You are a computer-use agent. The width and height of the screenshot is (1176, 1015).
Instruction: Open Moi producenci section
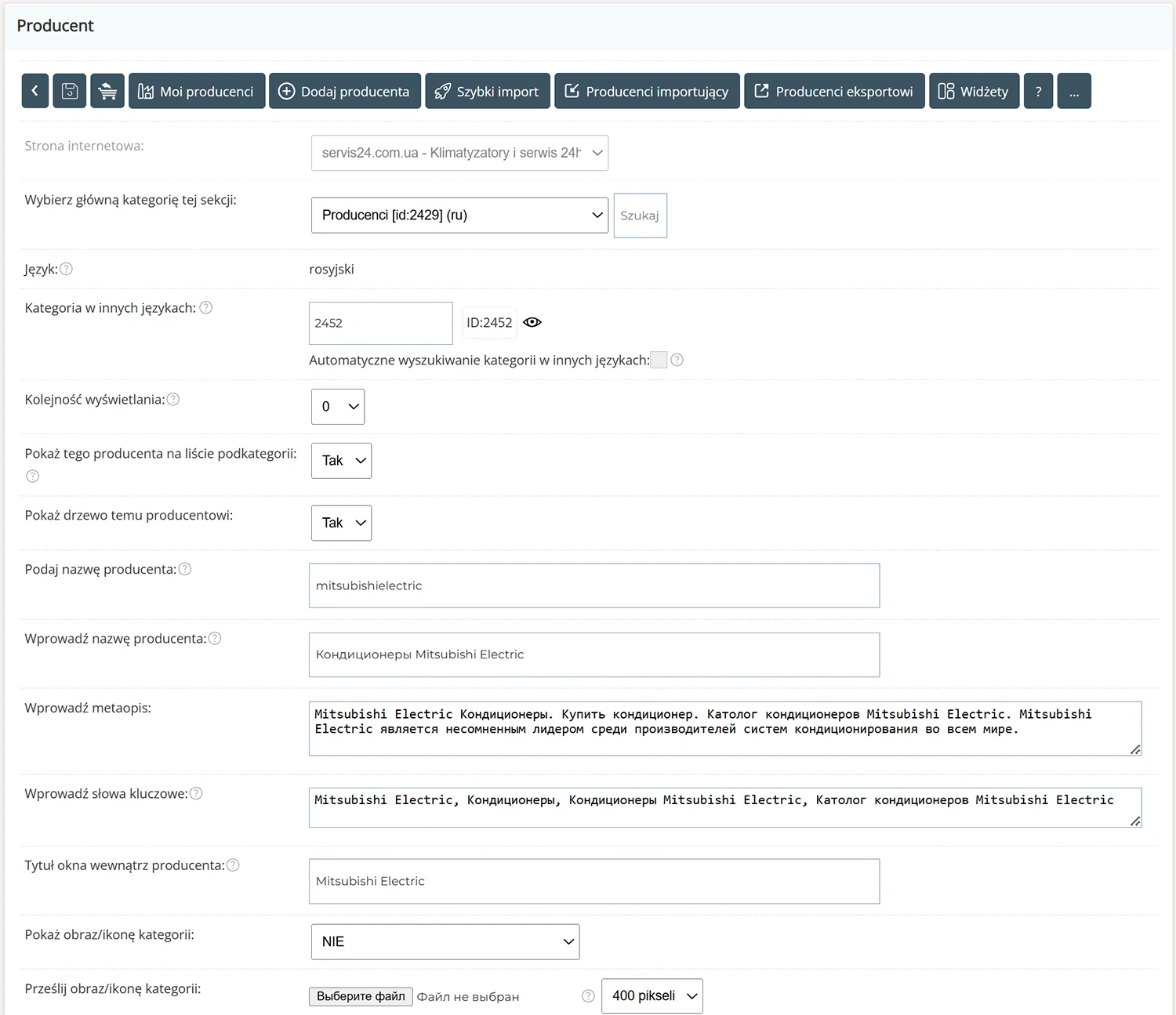197,91
